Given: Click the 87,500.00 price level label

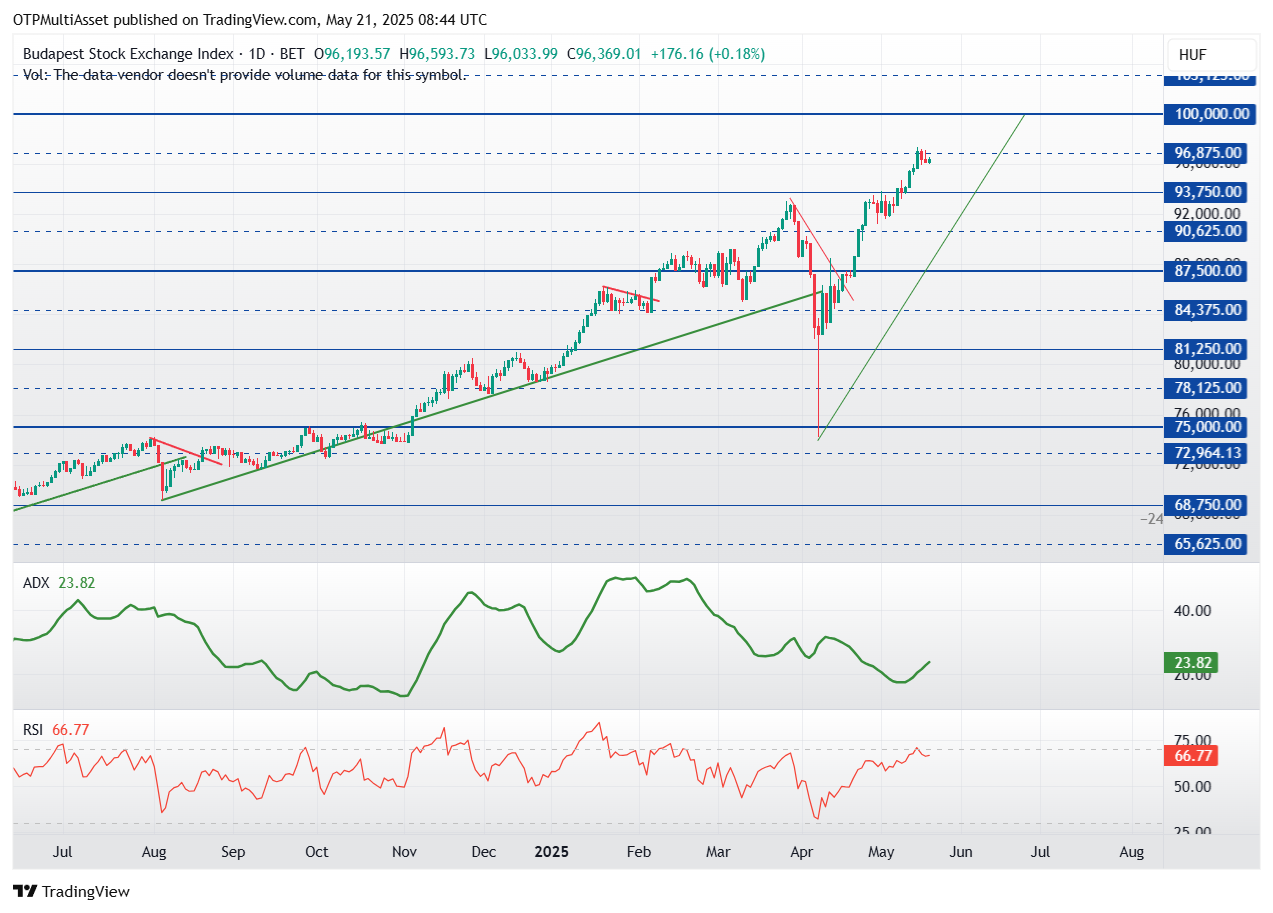Looking at the screenshot, I should point(1205,271).
